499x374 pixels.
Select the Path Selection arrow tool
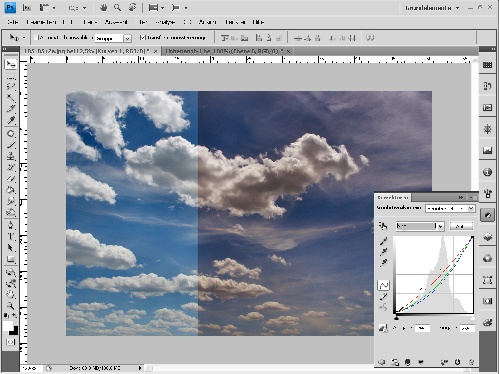click(x=11, y=248)
